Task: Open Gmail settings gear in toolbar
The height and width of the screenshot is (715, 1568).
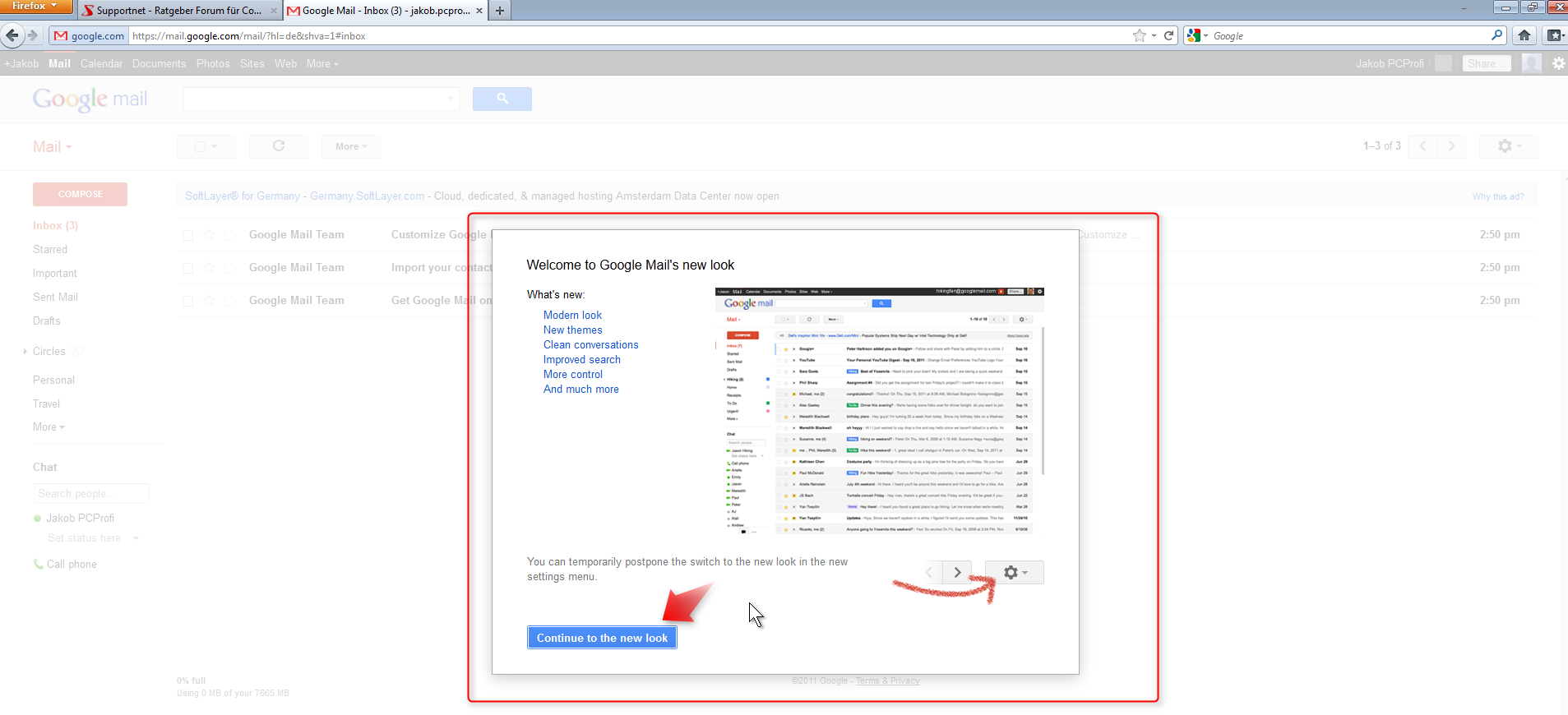Action: tap(1509, 146)
